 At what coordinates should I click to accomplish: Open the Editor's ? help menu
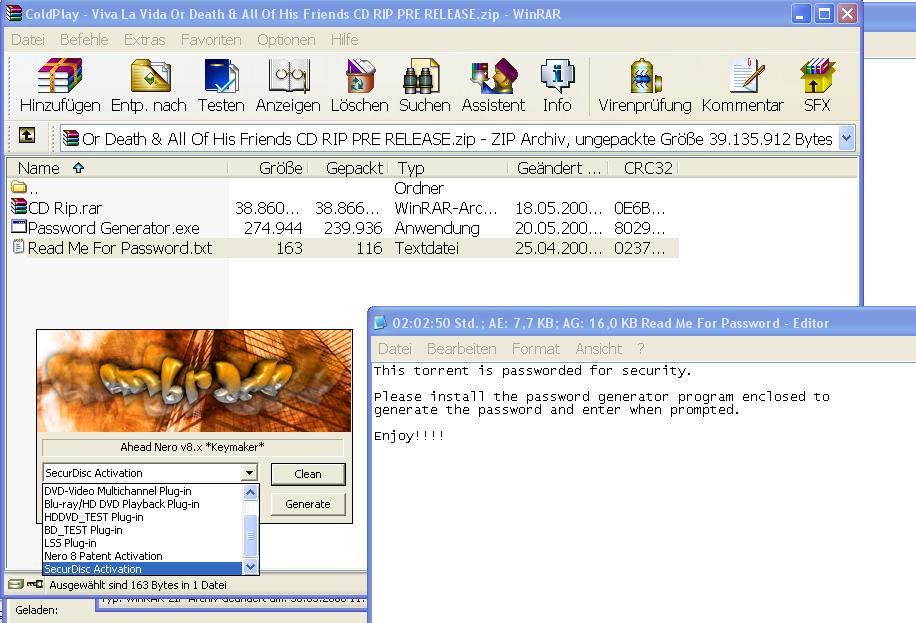pyautogui.click(x=641, y=349)
